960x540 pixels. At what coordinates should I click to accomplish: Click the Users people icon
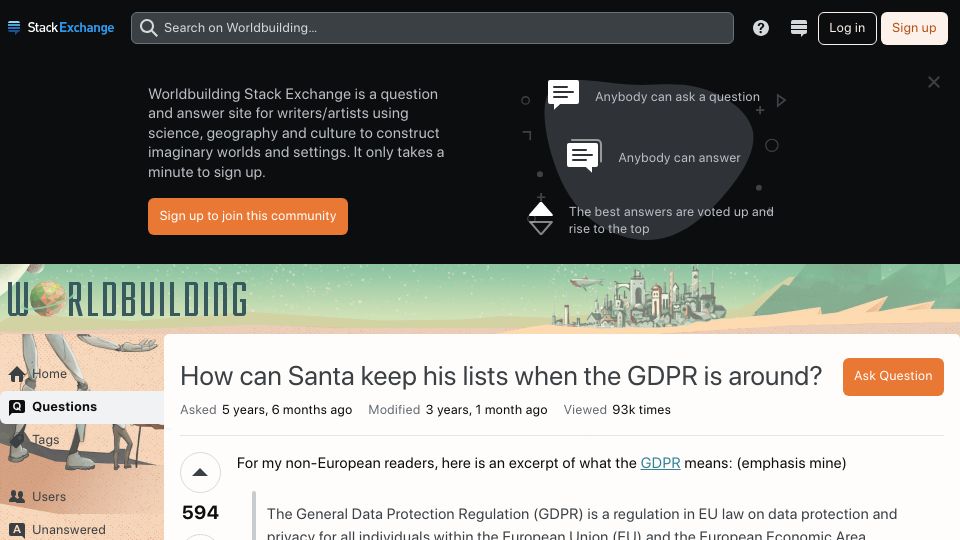click(x=17, y=497)
